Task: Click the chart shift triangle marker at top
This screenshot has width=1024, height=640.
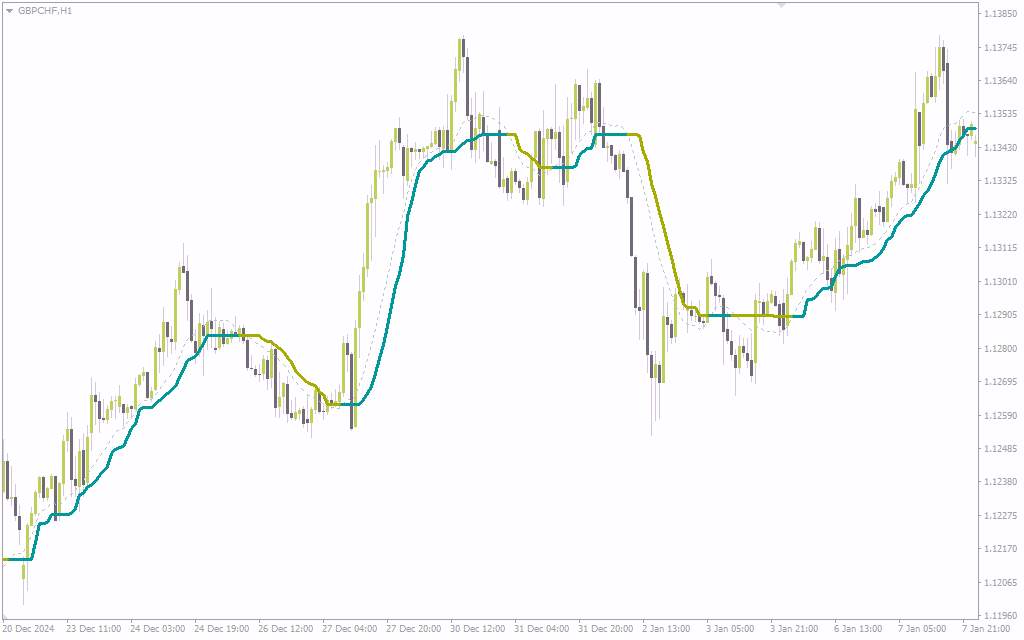Action: tap(780, 5)
